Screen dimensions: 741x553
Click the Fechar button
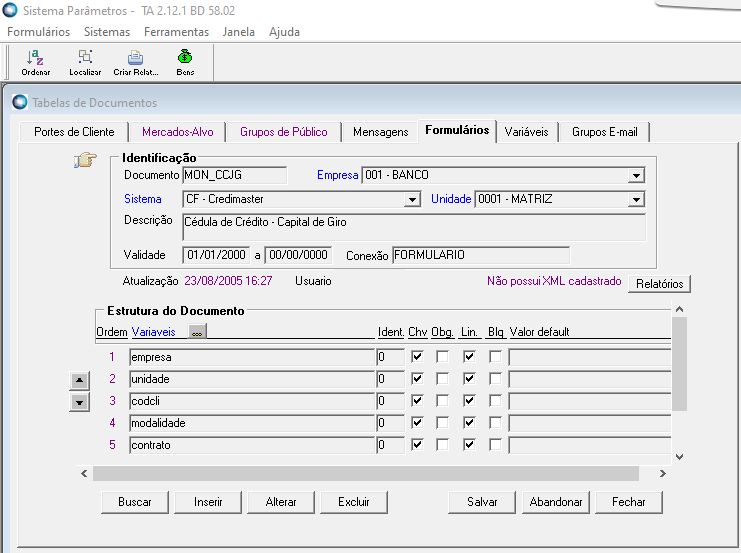click(x=629, y=502)
